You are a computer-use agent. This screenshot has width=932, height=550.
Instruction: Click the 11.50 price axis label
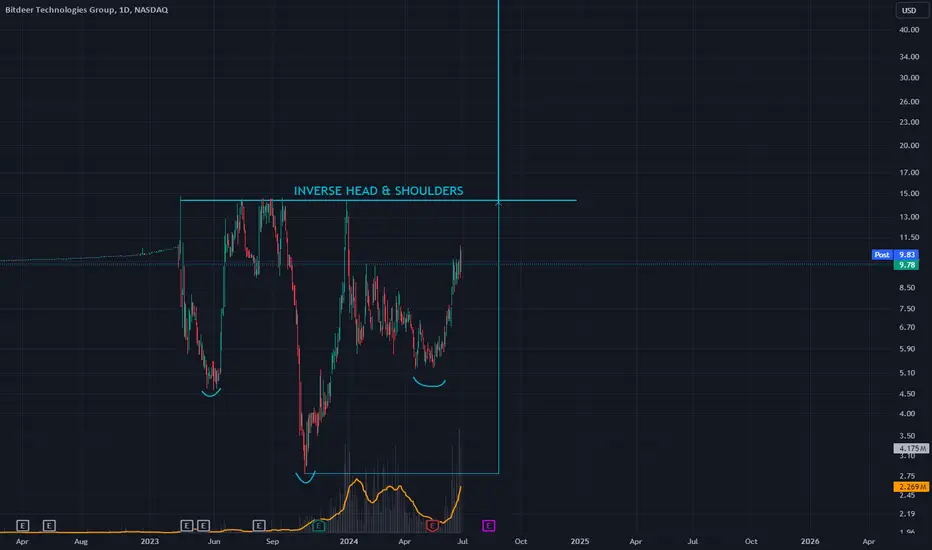(x=909, y=237)
